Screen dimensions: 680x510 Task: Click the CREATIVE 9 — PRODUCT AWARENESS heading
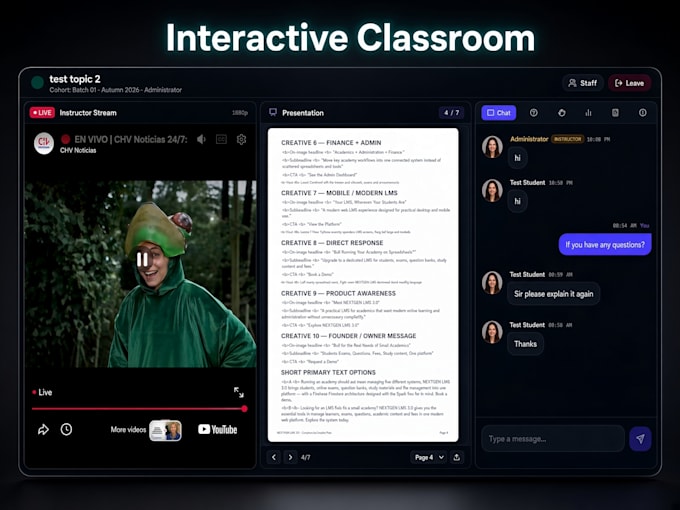coord(338,293)
